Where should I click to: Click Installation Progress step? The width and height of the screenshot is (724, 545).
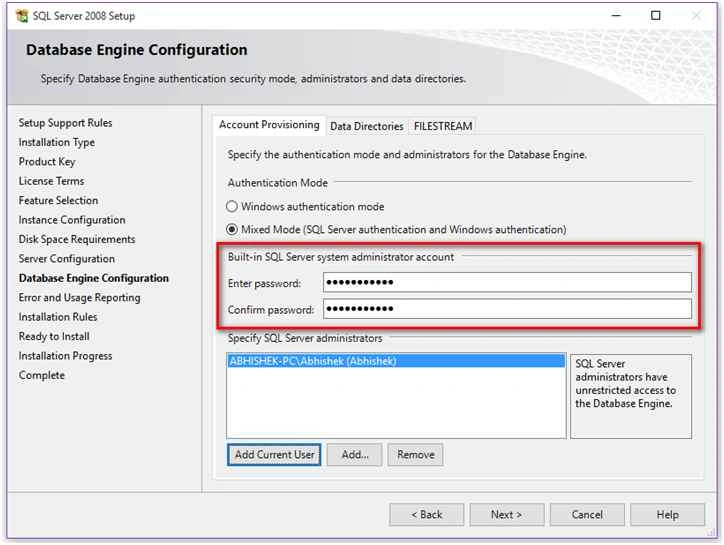point(65,356)
